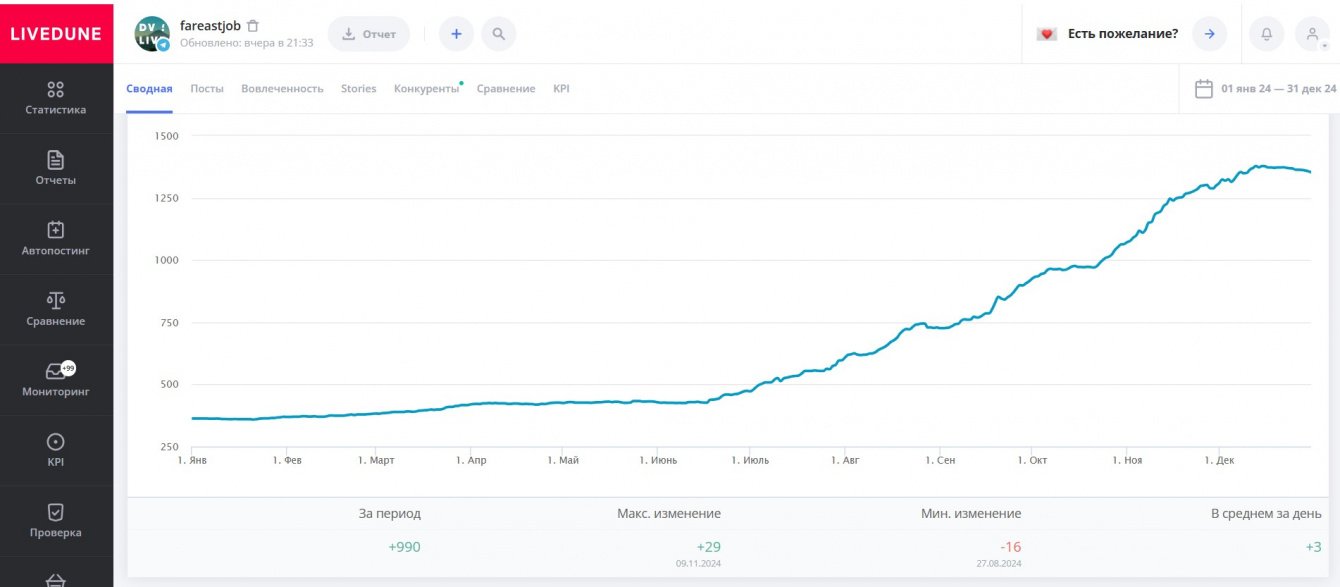Click the fareastjob account avatar

tap(152, 34)
